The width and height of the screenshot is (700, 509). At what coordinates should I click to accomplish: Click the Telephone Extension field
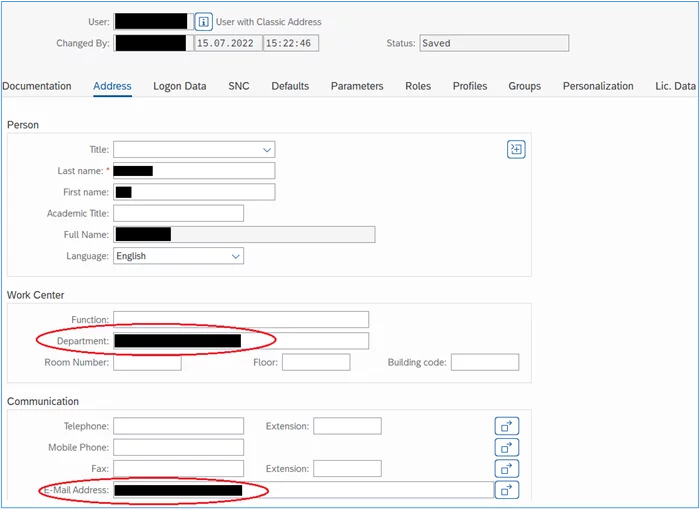[x=347, y=426]
